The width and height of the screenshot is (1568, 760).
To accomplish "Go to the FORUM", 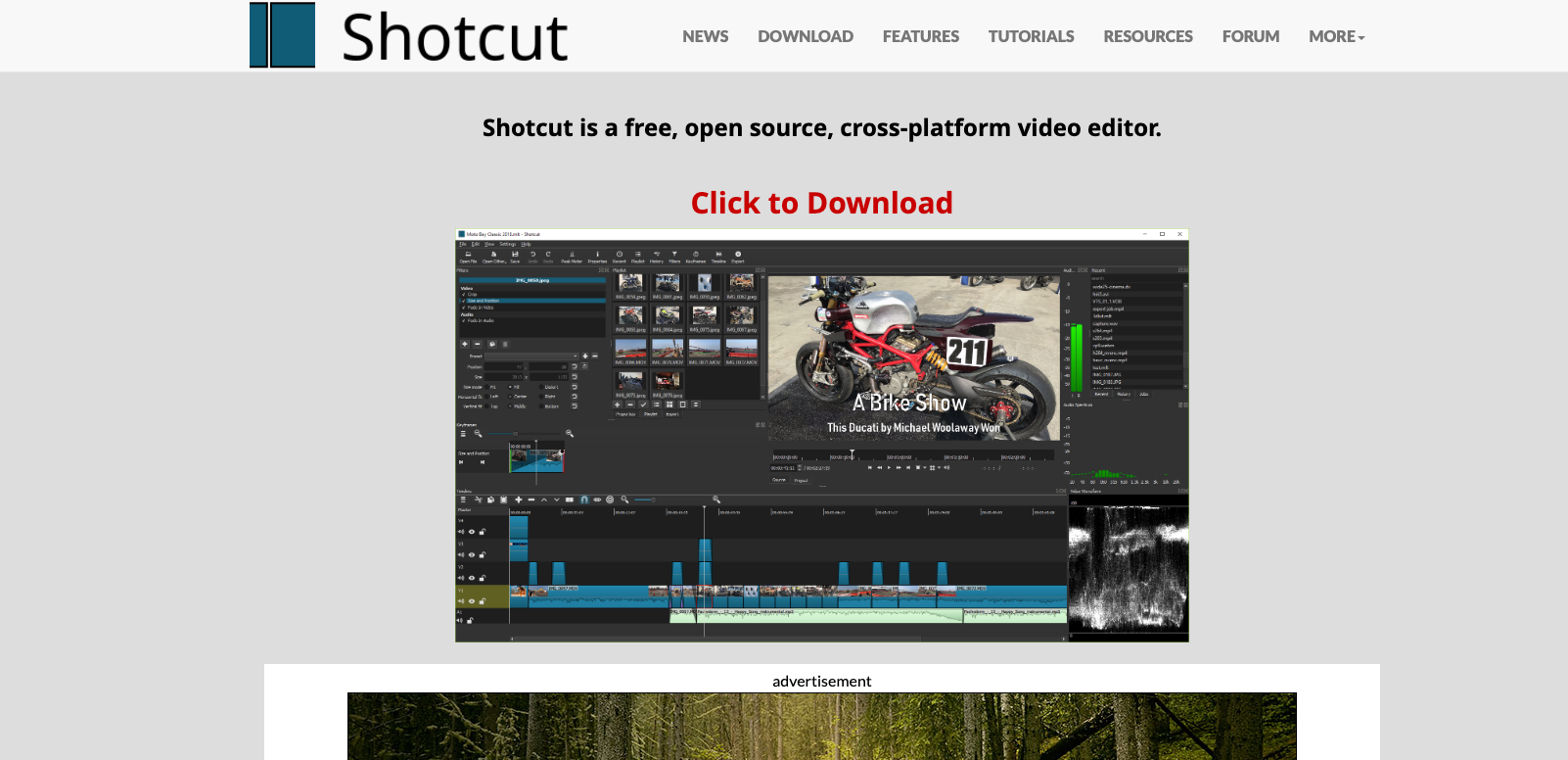I will coord(1250,36).
